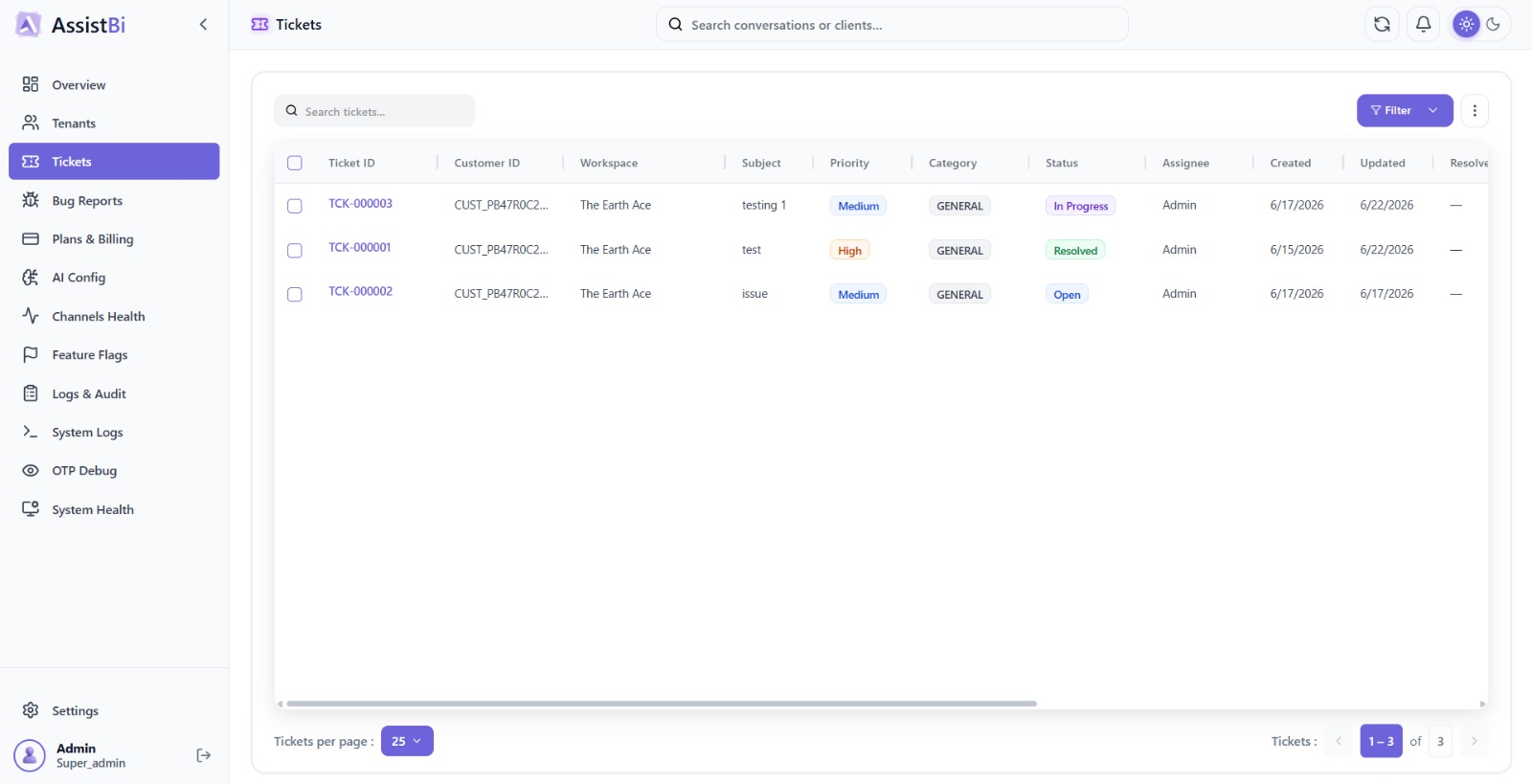1532x784 pixels.
Task: Open the three-dot more options menu
Action: pos(1475,111)
